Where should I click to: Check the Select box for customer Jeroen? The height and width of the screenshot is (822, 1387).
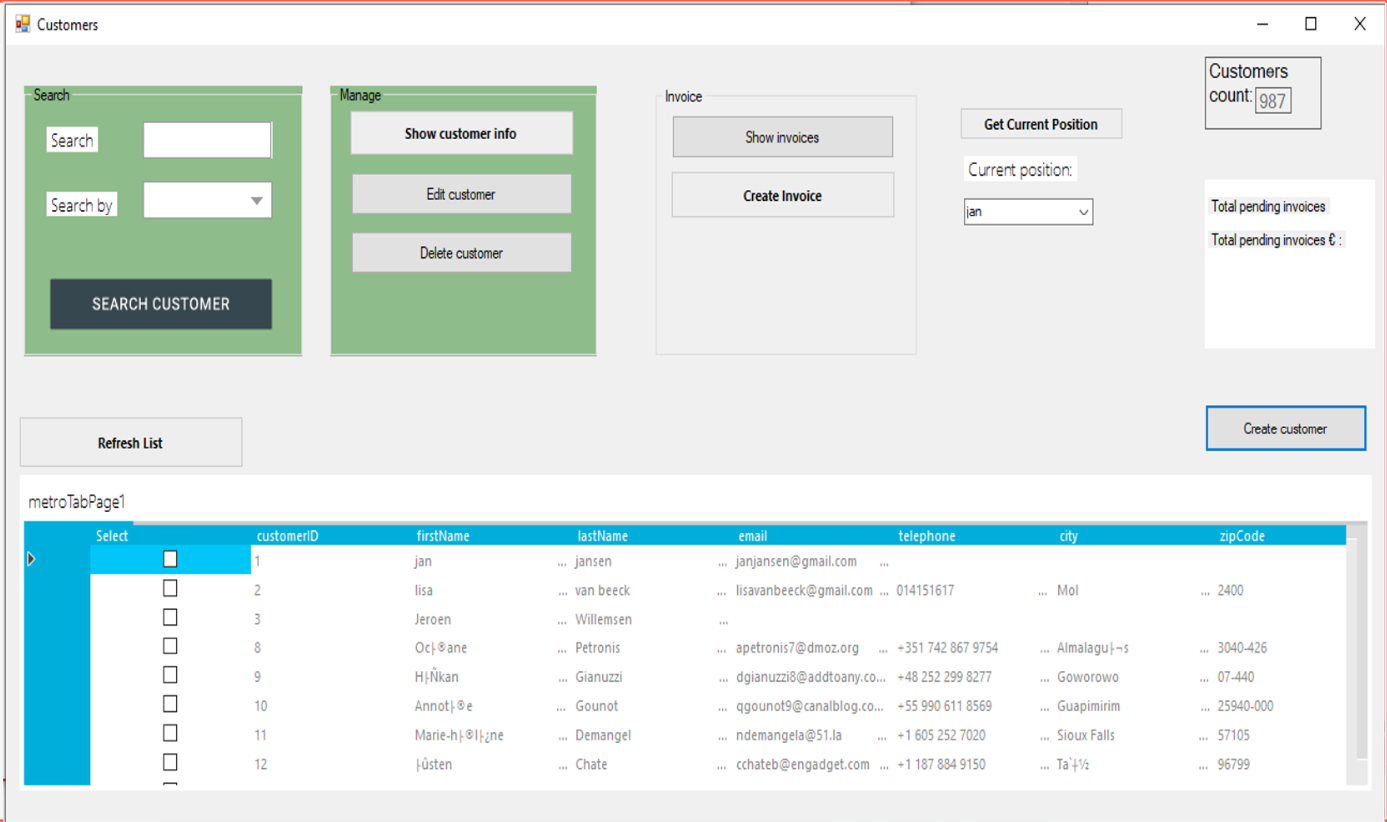pyautogui.click(x=170, y=618)
